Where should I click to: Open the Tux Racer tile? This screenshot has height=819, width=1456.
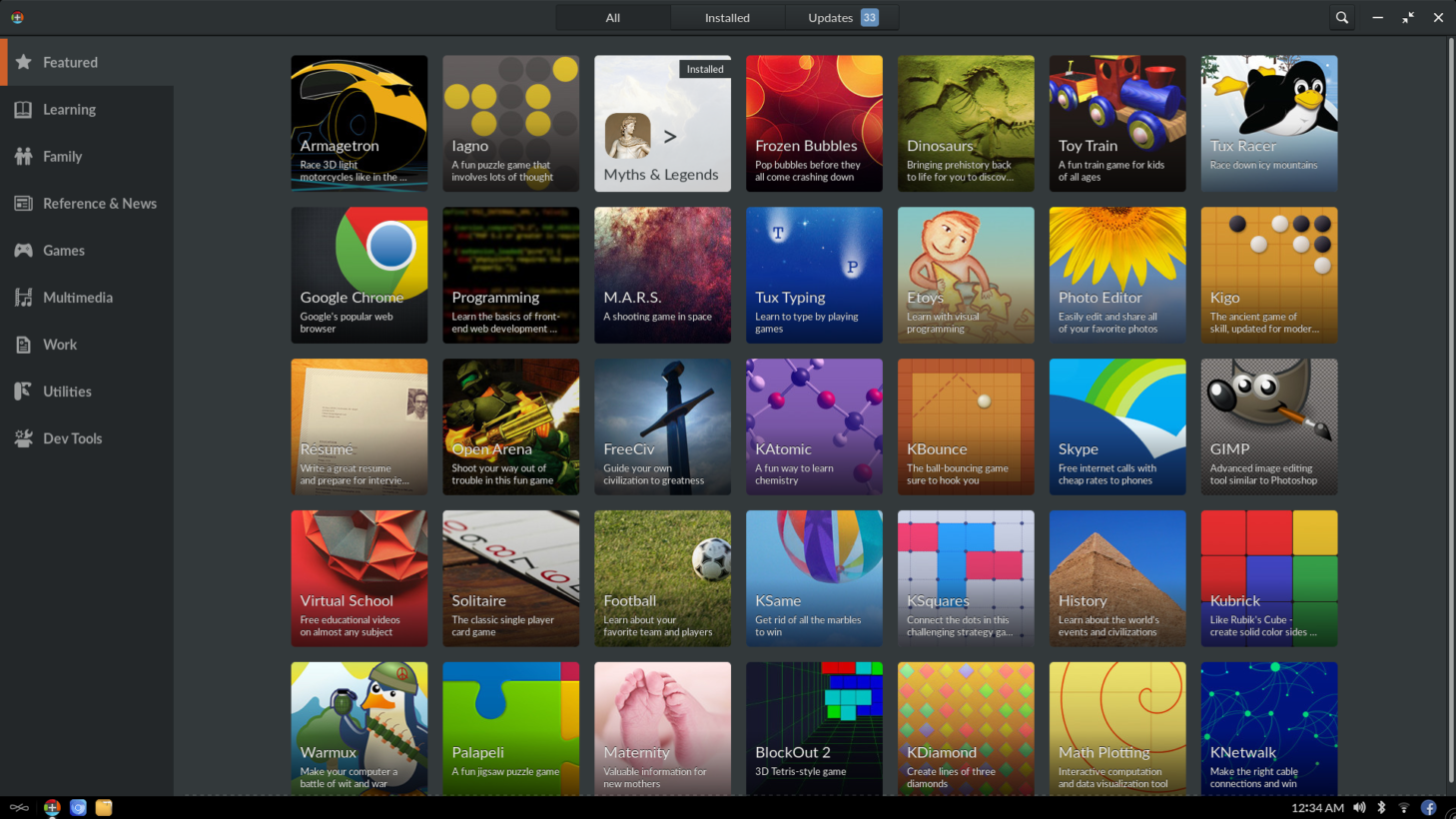click(1270, 124)
